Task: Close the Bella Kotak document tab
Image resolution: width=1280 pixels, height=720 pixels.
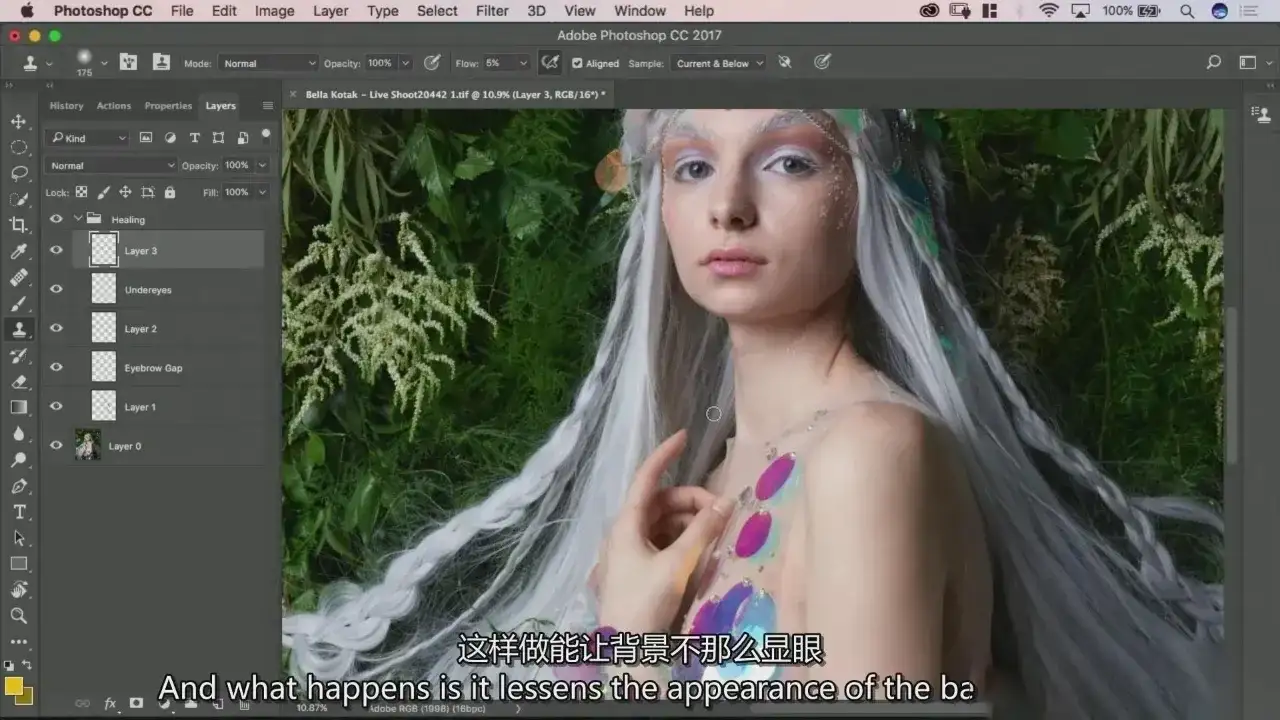Action: click(293, 94)
